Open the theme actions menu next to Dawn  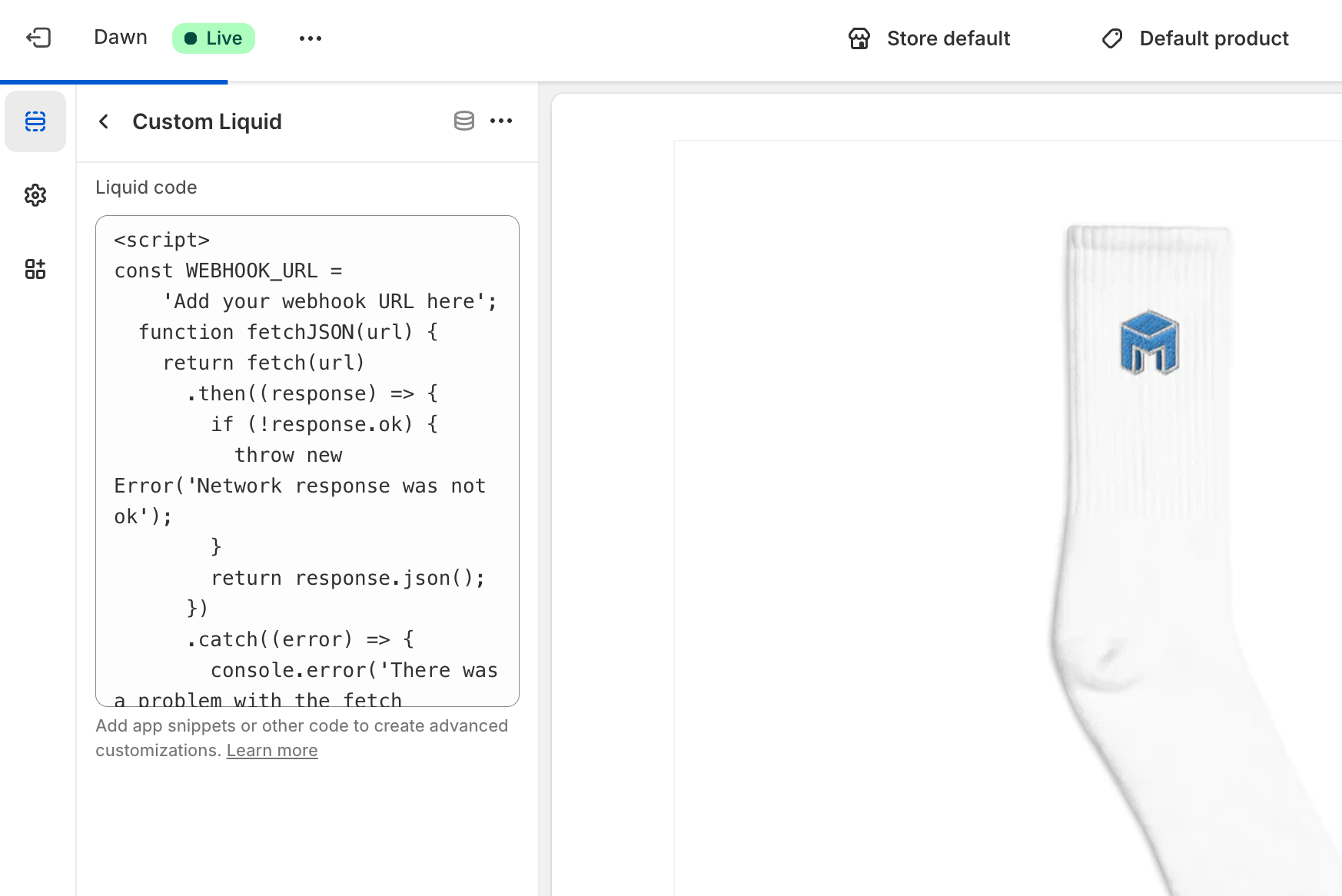coord(311,38)
